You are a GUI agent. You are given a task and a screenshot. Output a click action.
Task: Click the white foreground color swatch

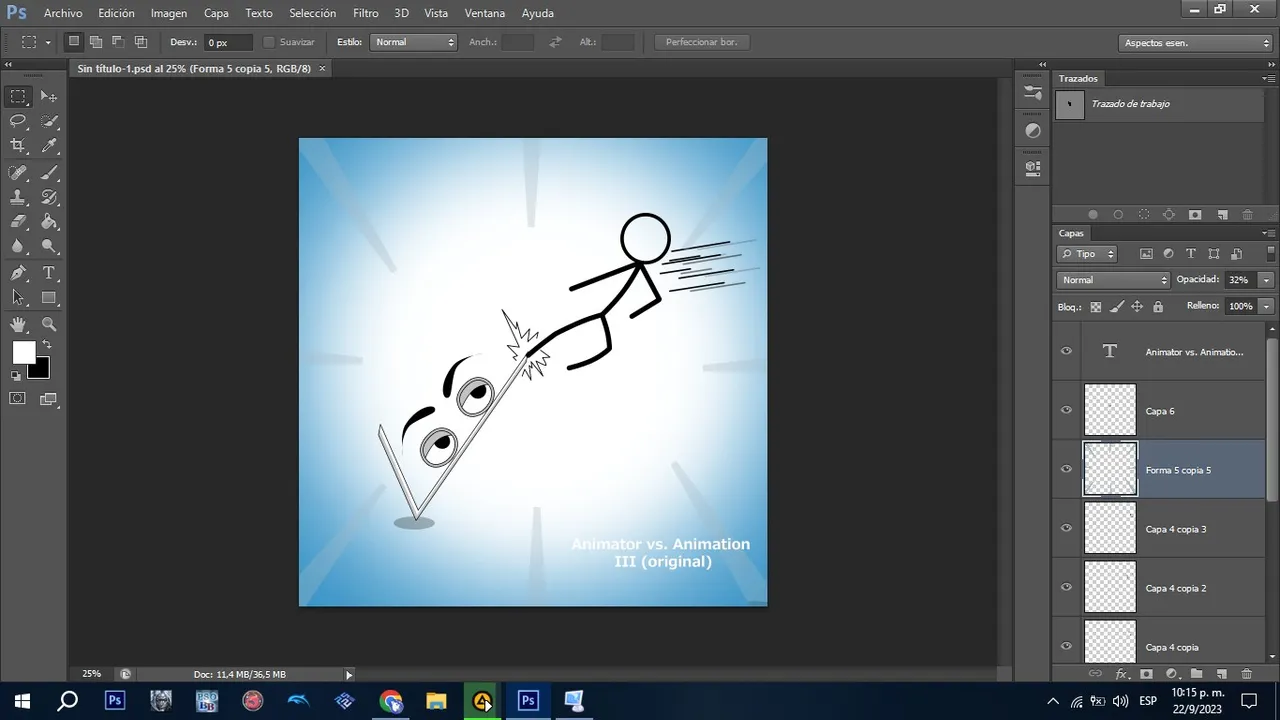coord(23,352)
